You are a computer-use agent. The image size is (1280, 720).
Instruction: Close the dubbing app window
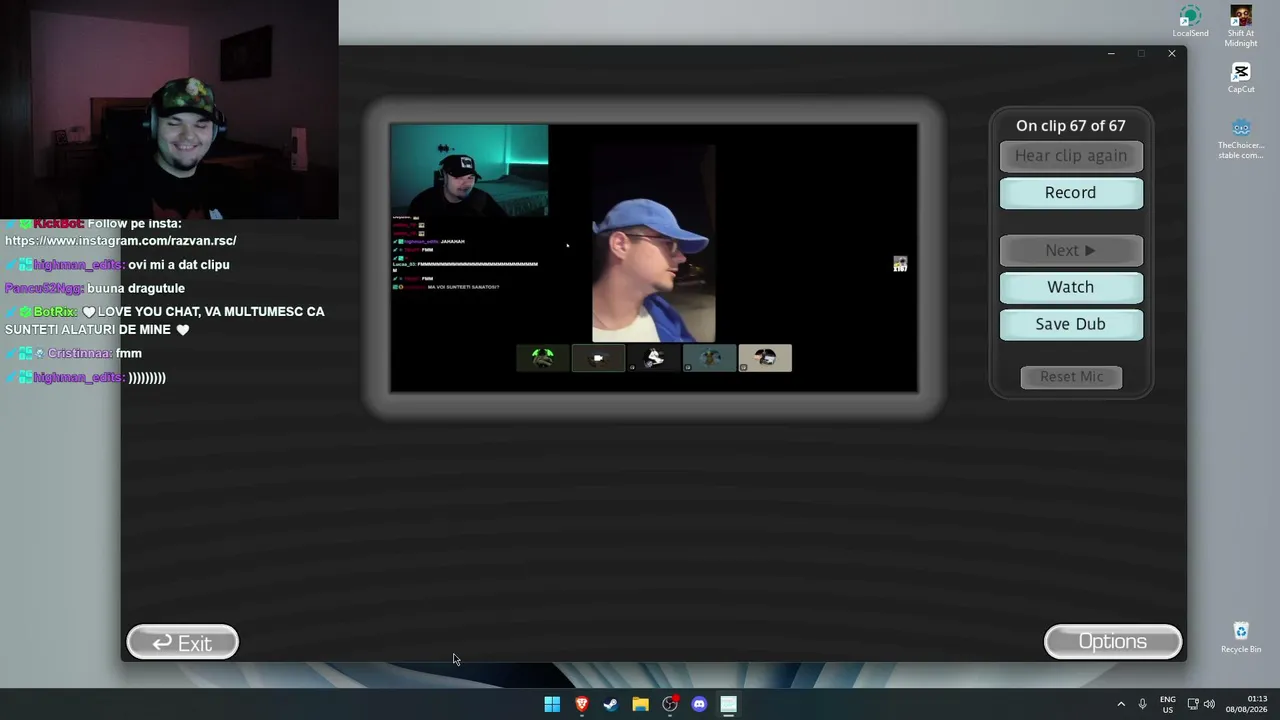(1172, 54)
